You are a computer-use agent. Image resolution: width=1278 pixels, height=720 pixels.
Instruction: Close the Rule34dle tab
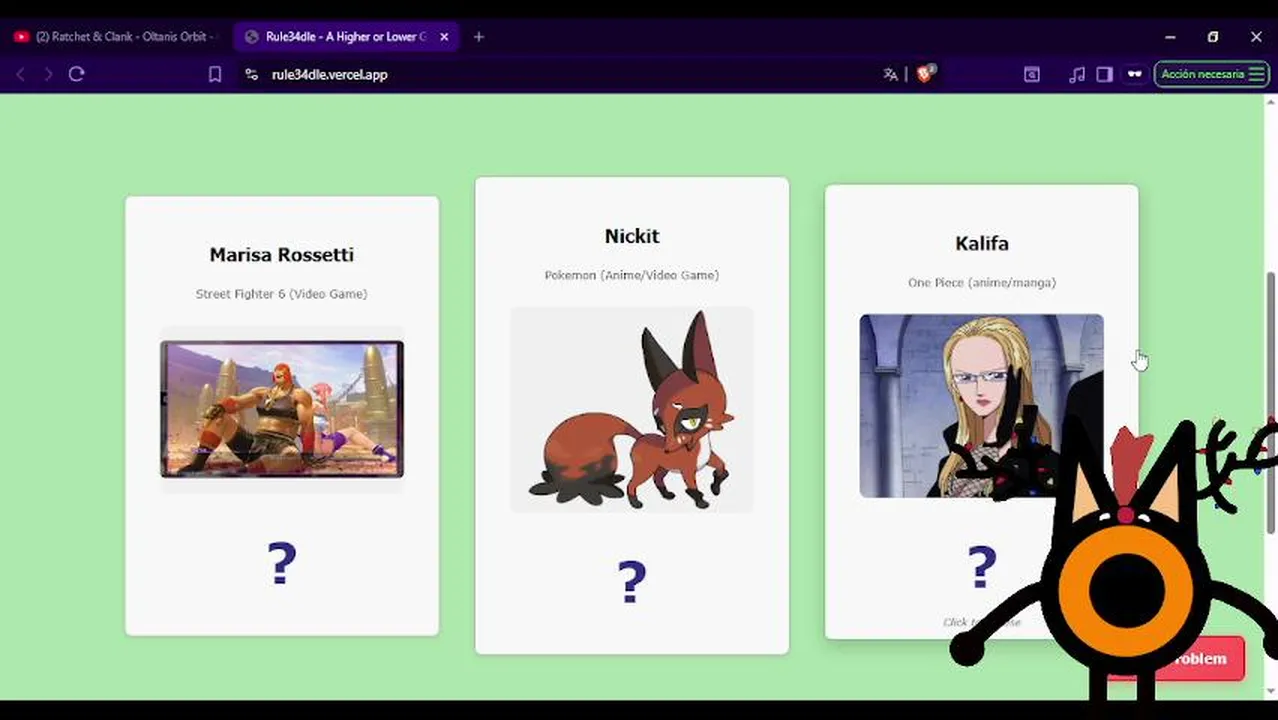[x=444, y=37]
